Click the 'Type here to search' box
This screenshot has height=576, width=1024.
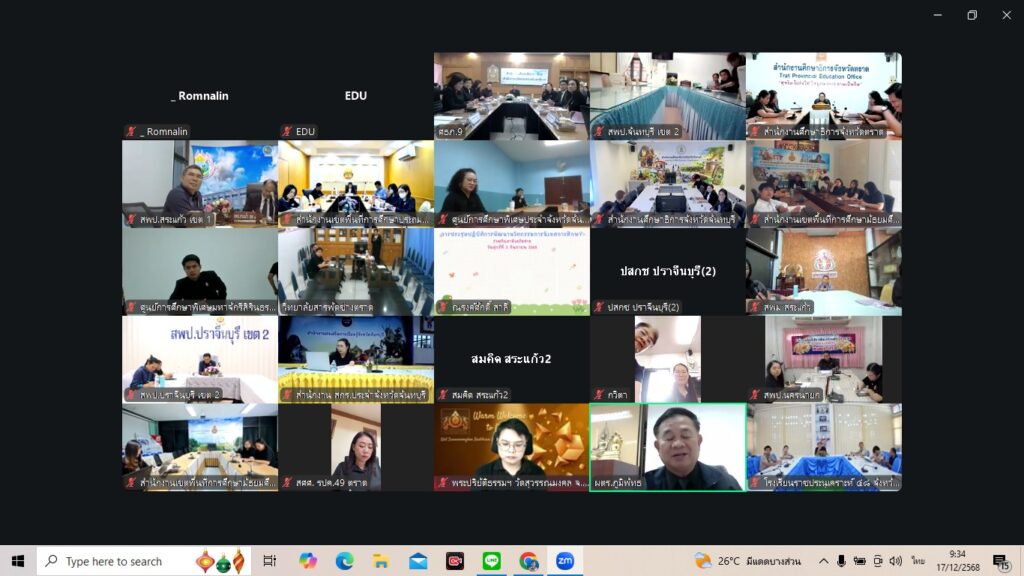[x=113, y=561]
